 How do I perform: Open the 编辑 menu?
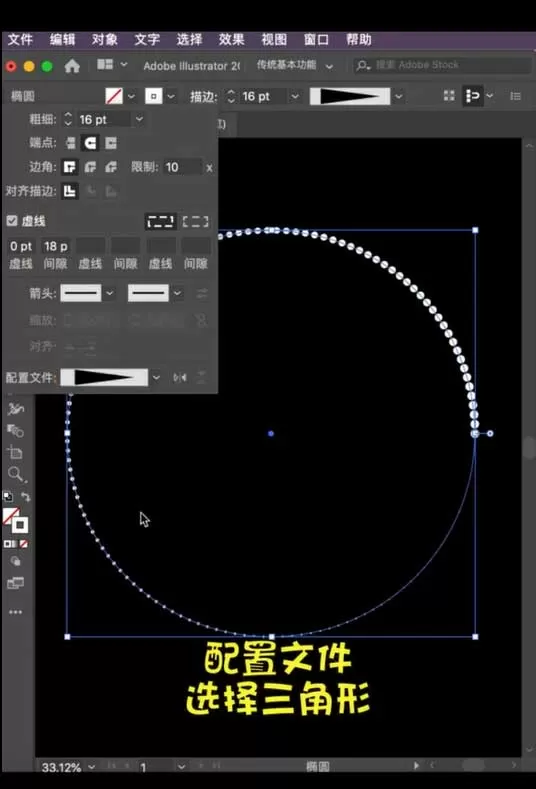coord(62,39)
